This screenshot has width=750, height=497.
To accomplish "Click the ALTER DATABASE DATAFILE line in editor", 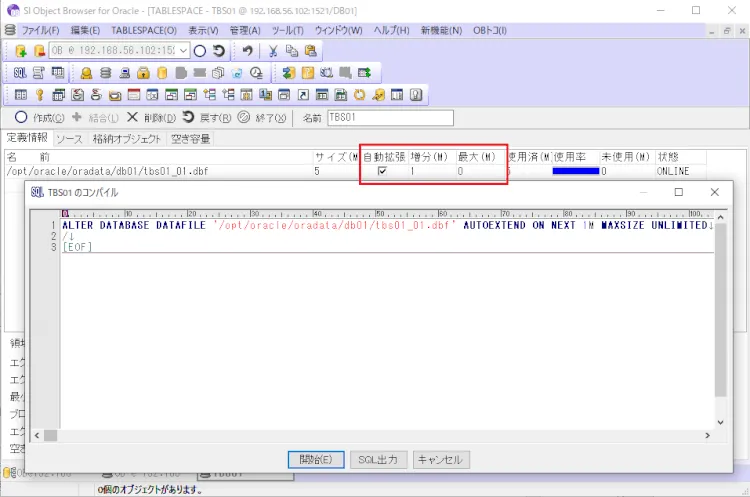I will (x=386, y=225).
